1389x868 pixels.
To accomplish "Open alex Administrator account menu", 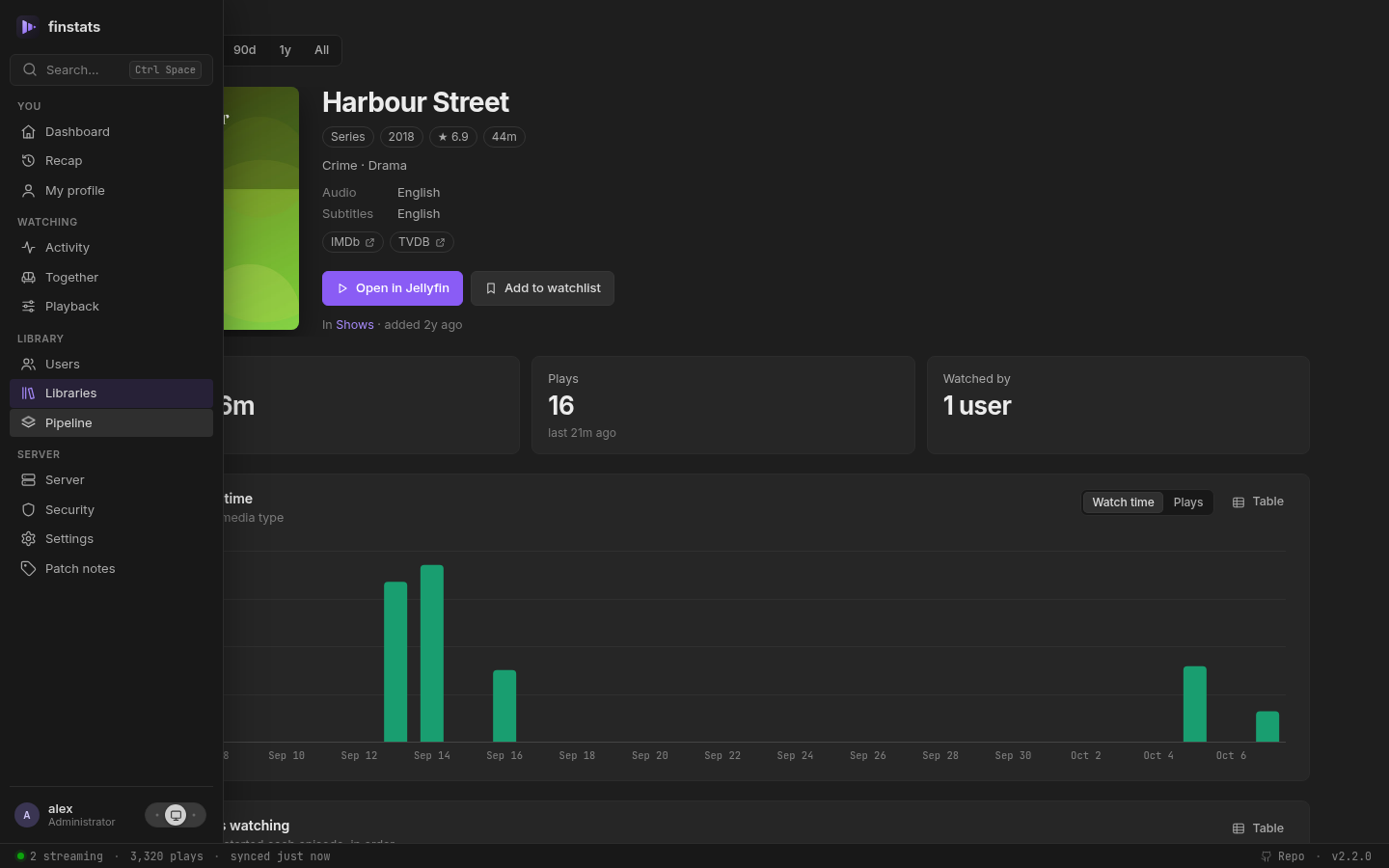I will click(x=66, y=815).
